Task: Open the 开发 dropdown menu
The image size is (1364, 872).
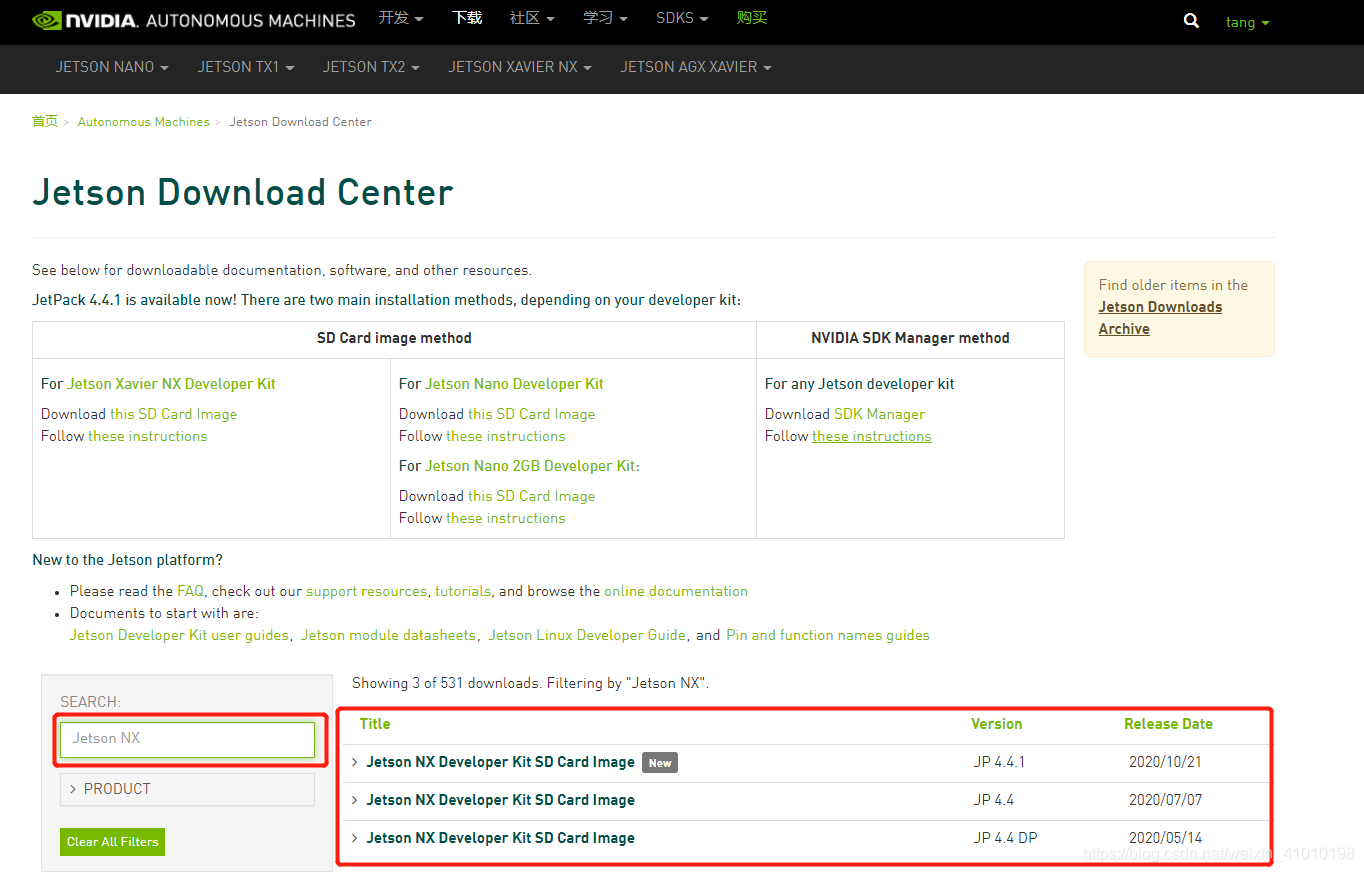Action: pyautogui.click(x=401, y=18)
